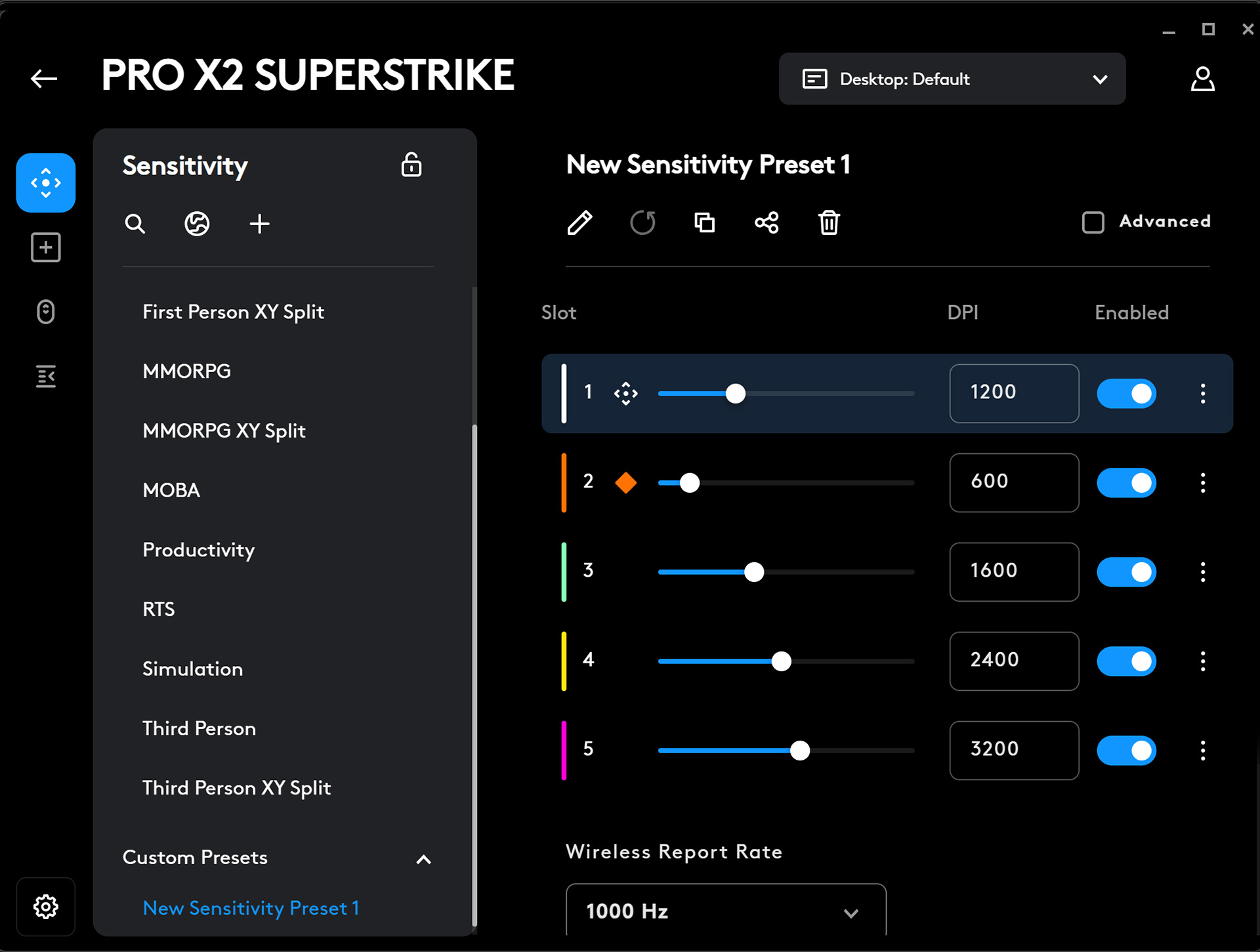The width and height of the screenshot is (1260, 952).
Task: Open the Desktop: Default profile dropdown
Action: point(952,79)
